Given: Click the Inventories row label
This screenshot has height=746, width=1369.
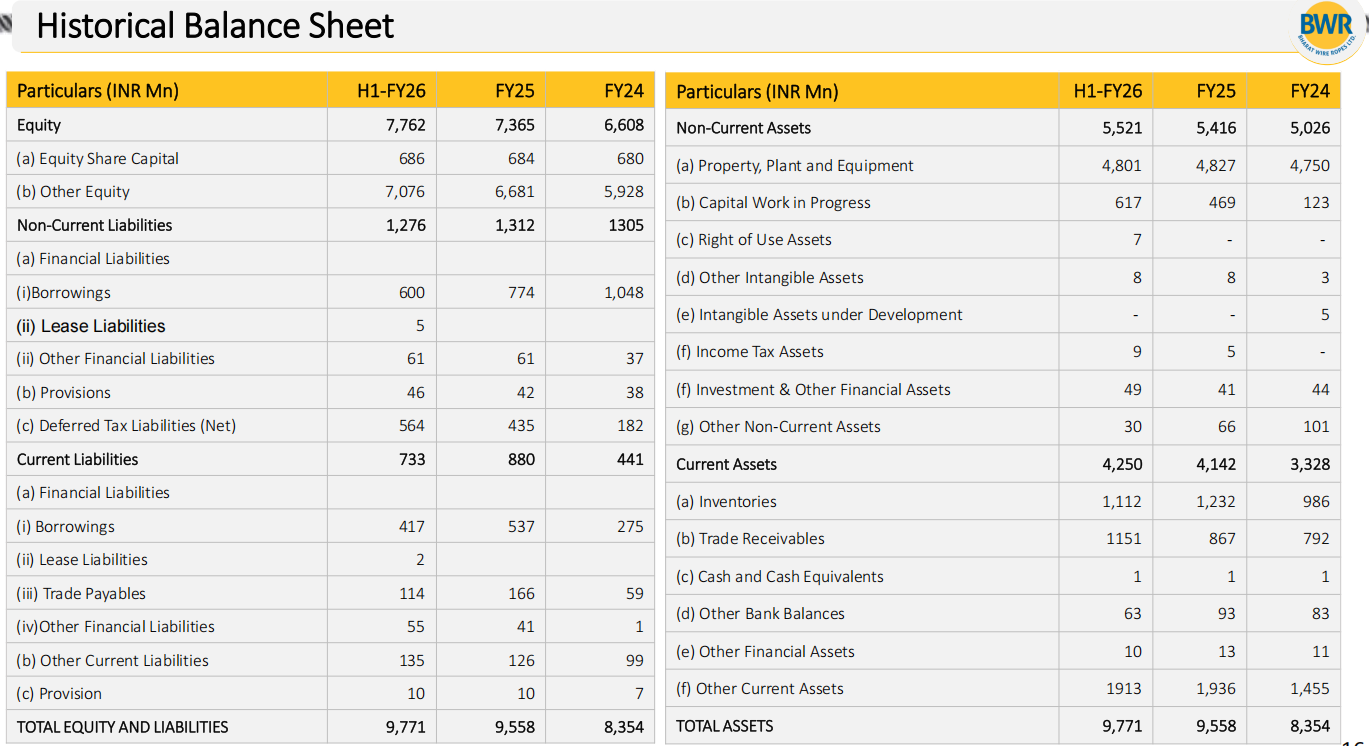Looking at the screenshot, I should 726,501.
